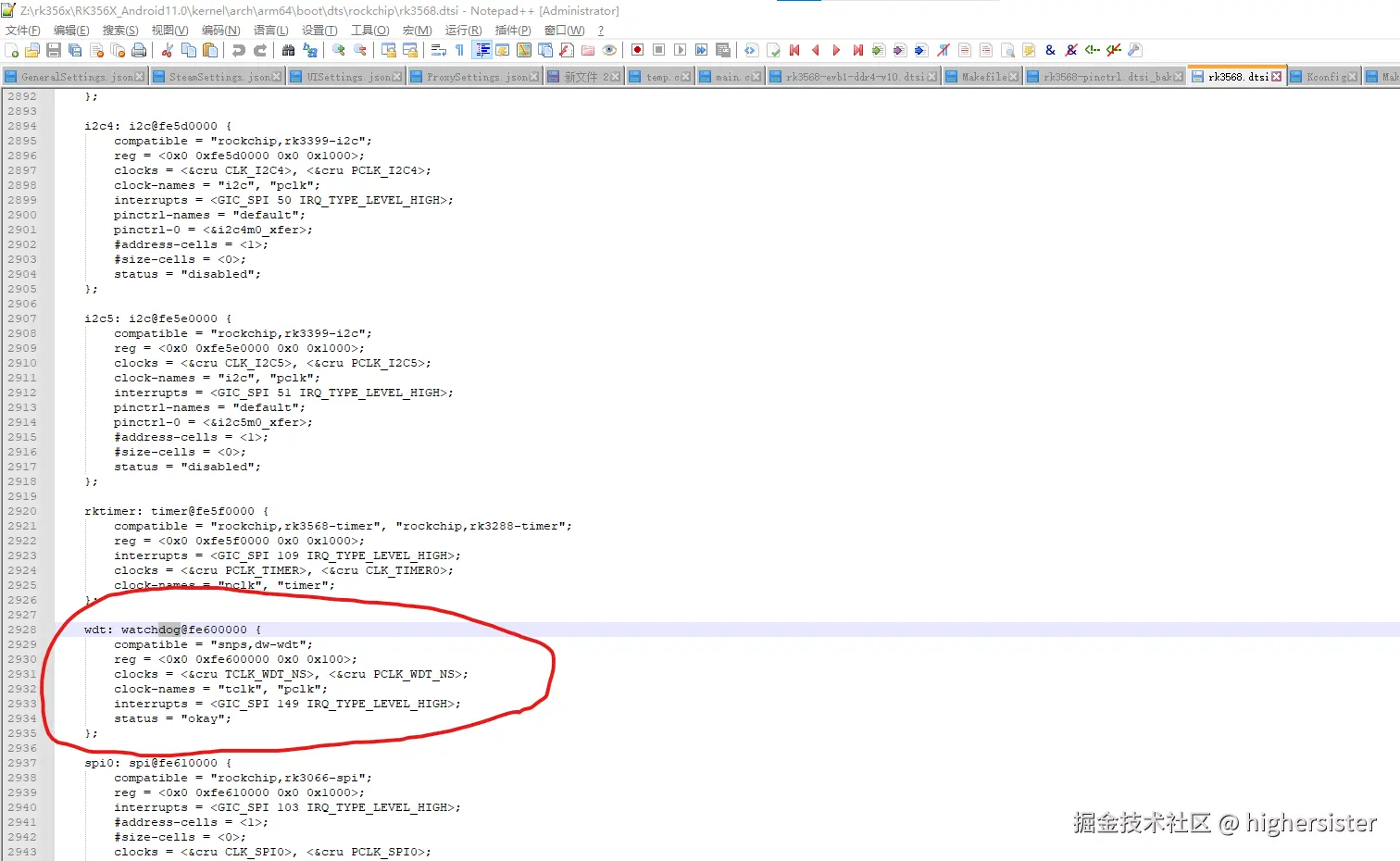Place the cursor on compatible = "snps,dw-wdt"; line
The image size is (1400, 861).
[213, 644]
